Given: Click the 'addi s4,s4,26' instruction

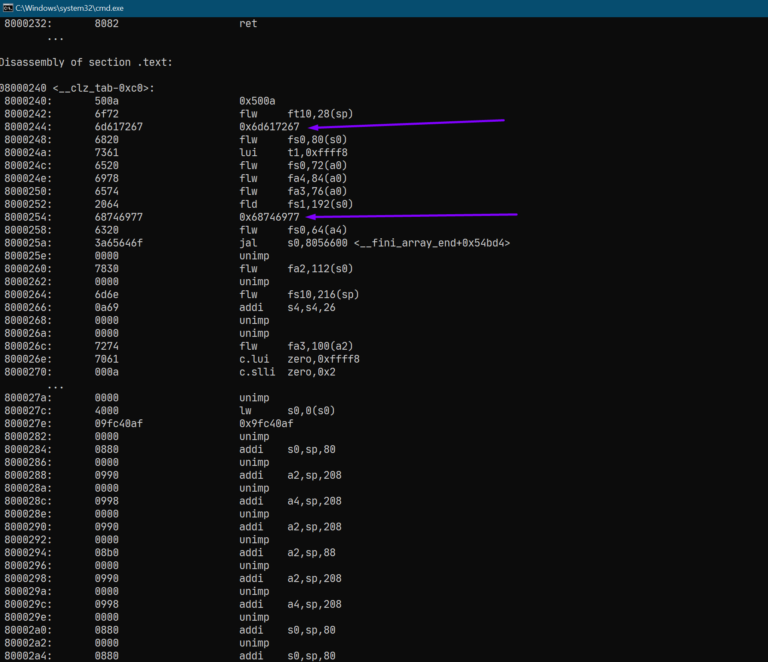Looking at the screenshot, I should (288, 307).
